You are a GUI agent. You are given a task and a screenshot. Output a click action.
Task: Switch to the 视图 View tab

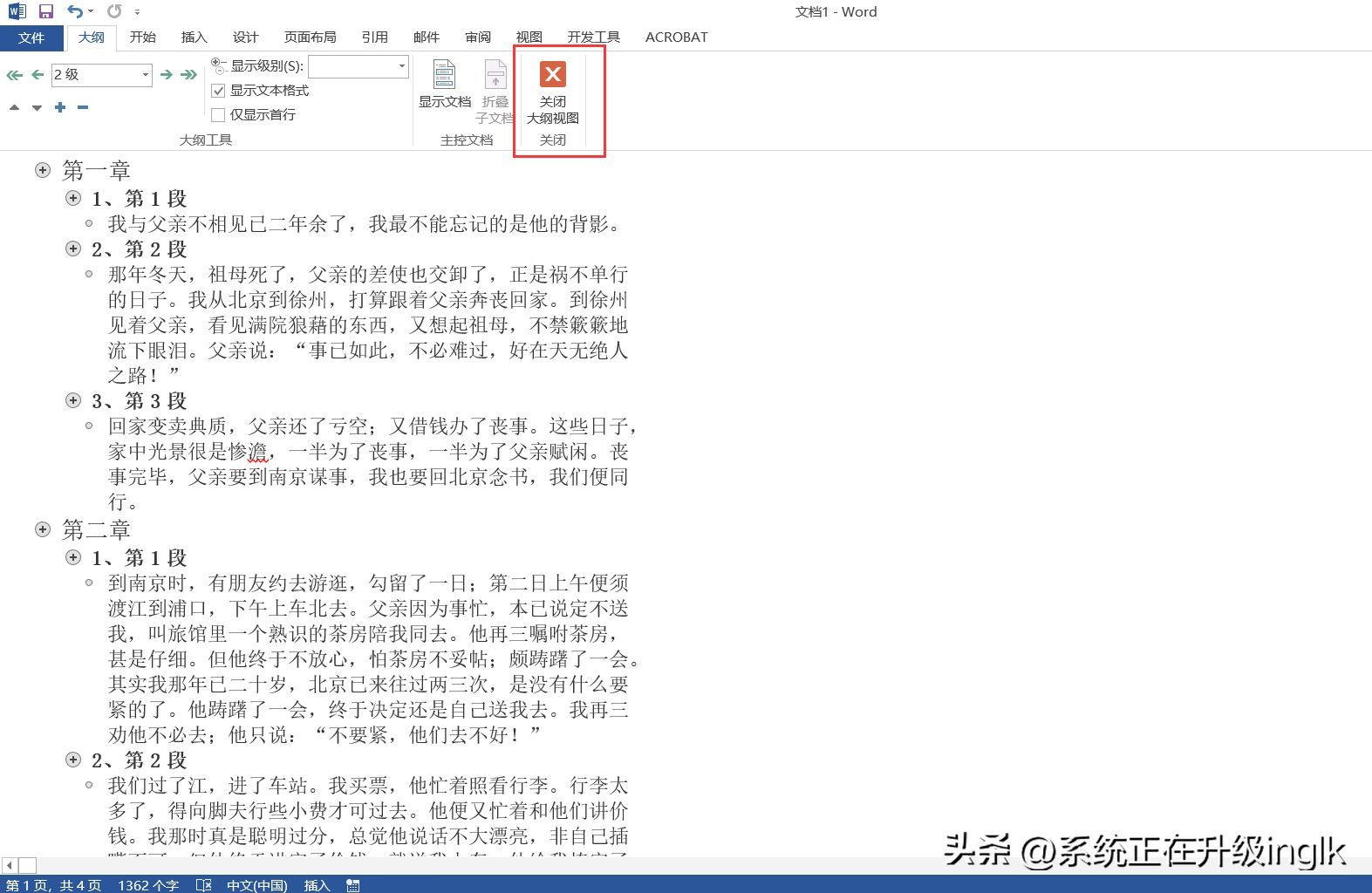[529, 37]
